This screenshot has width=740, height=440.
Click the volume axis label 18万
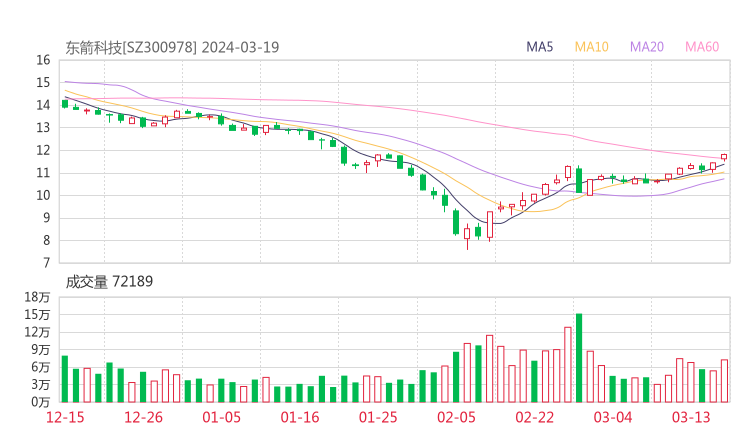pos(37,297)
